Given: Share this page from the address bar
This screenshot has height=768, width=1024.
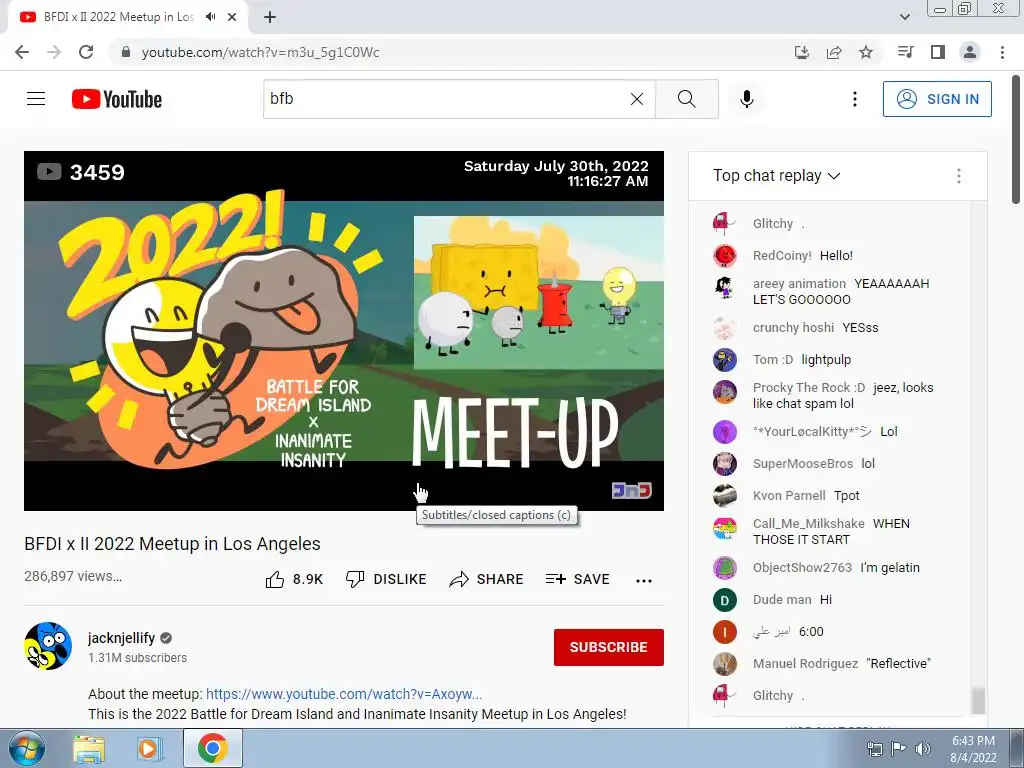Looking at the screenshot, I should pyautogui.click(x=834, y=52).
